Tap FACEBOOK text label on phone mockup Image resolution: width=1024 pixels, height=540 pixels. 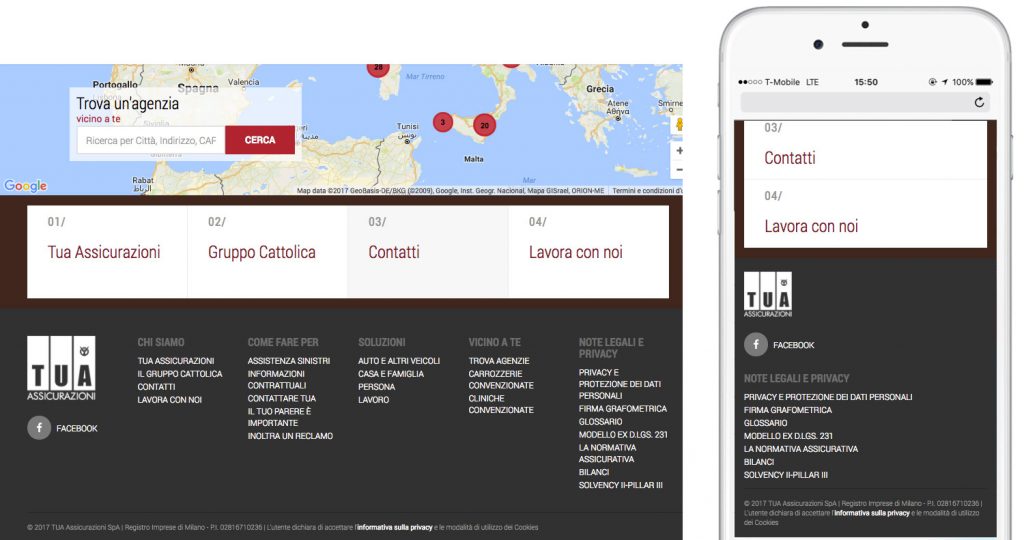coord(793,345)
